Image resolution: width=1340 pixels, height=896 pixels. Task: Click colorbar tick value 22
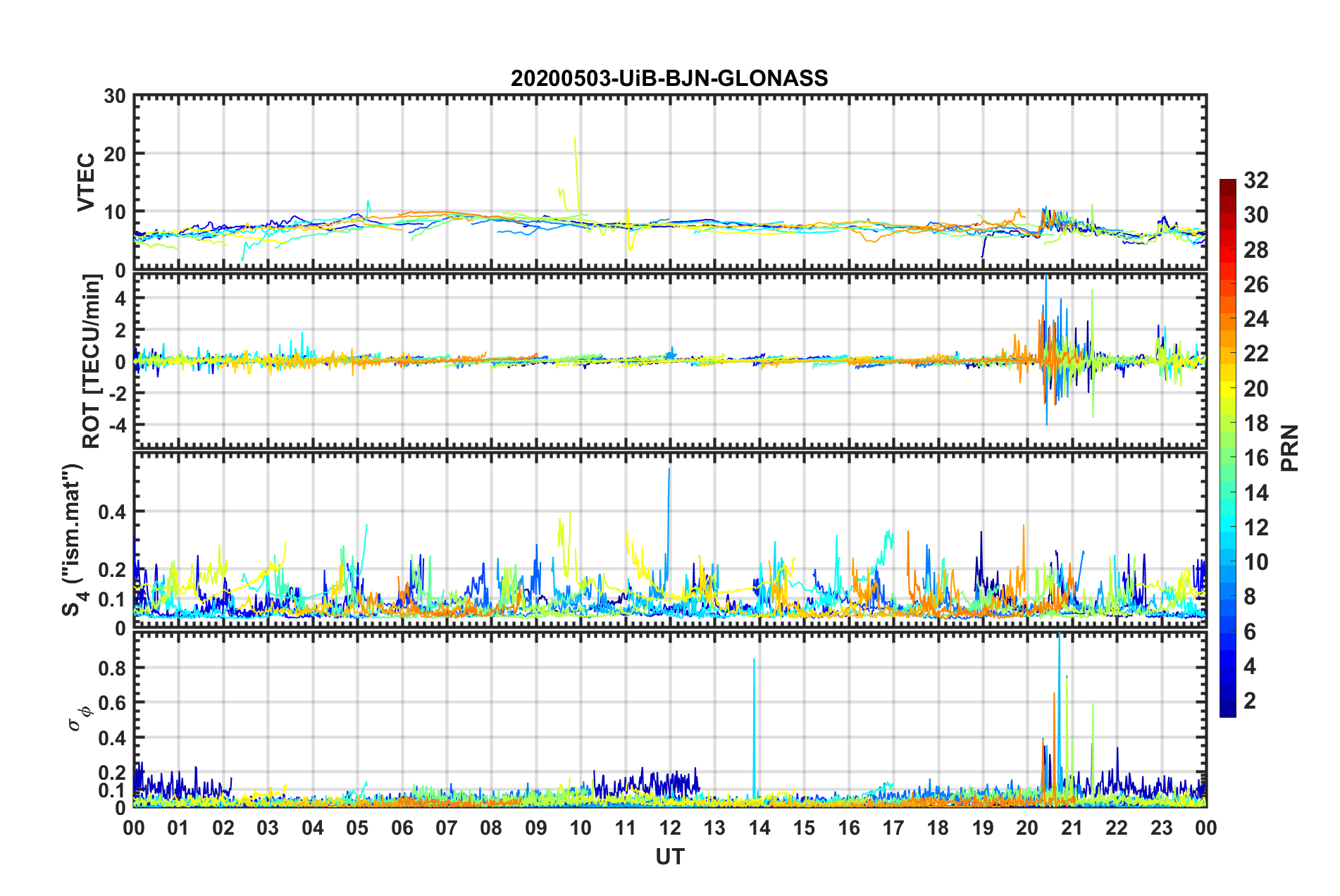coord(1256,354)
